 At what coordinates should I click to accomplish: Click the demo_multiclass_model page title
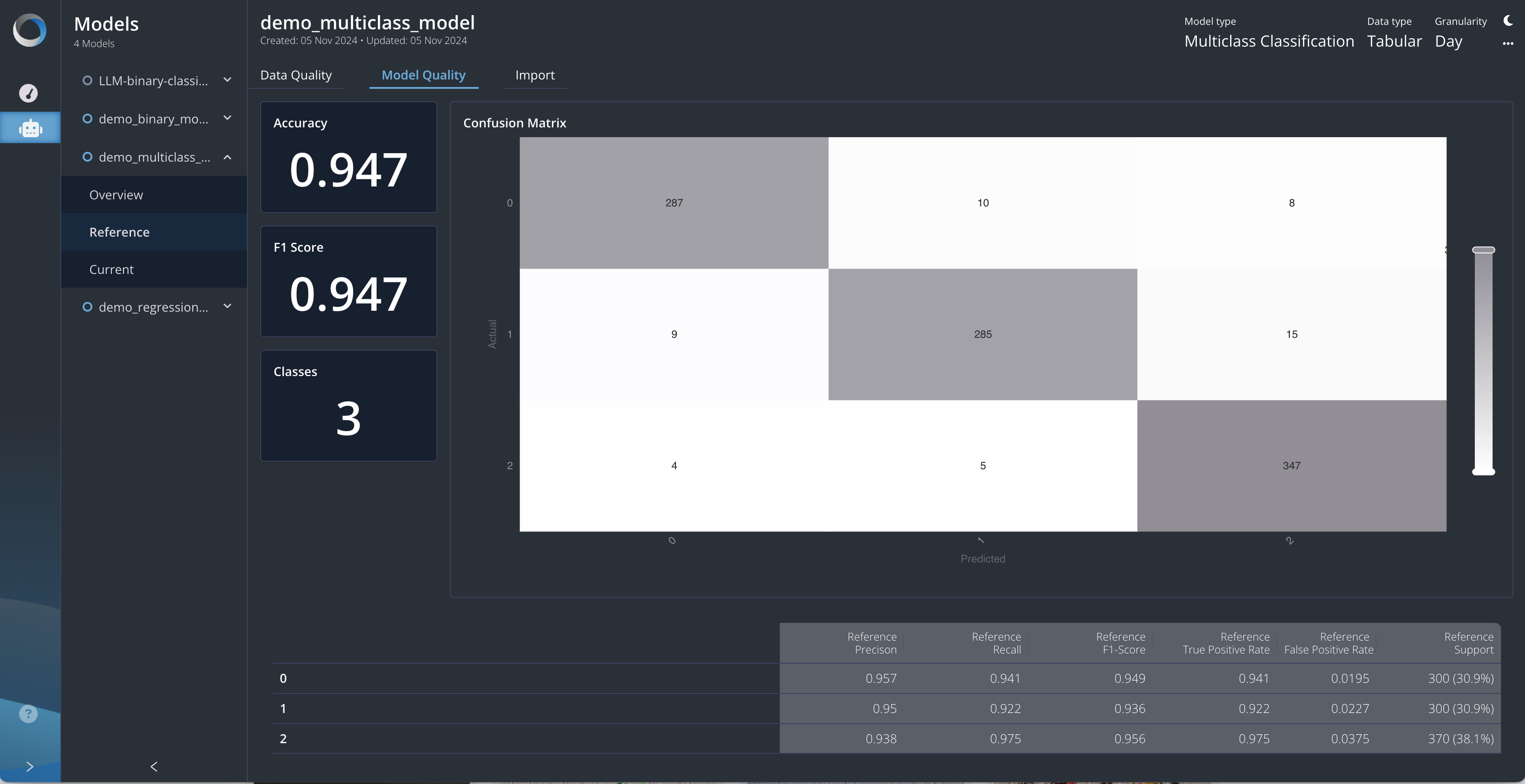pos(367,23)
